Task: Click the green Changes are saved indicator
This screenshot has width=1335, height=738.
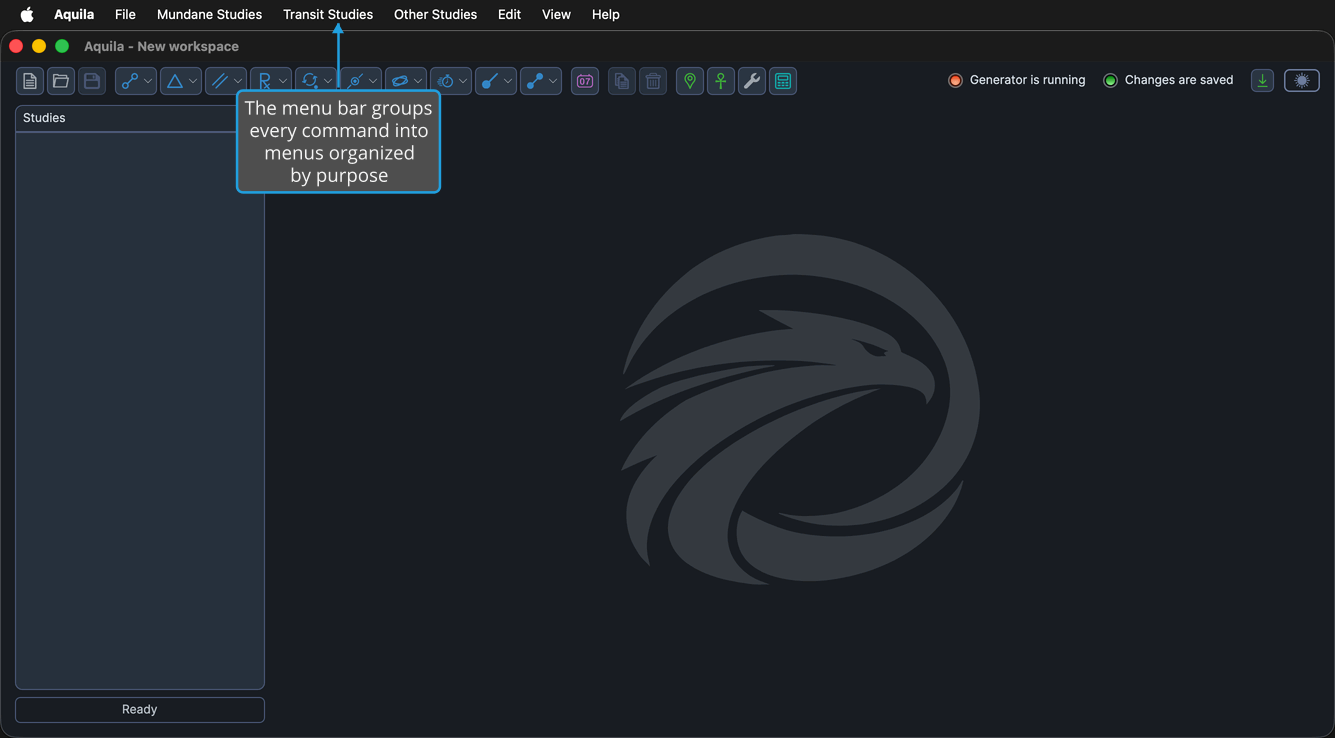Action: click(x=1110, y=80)
